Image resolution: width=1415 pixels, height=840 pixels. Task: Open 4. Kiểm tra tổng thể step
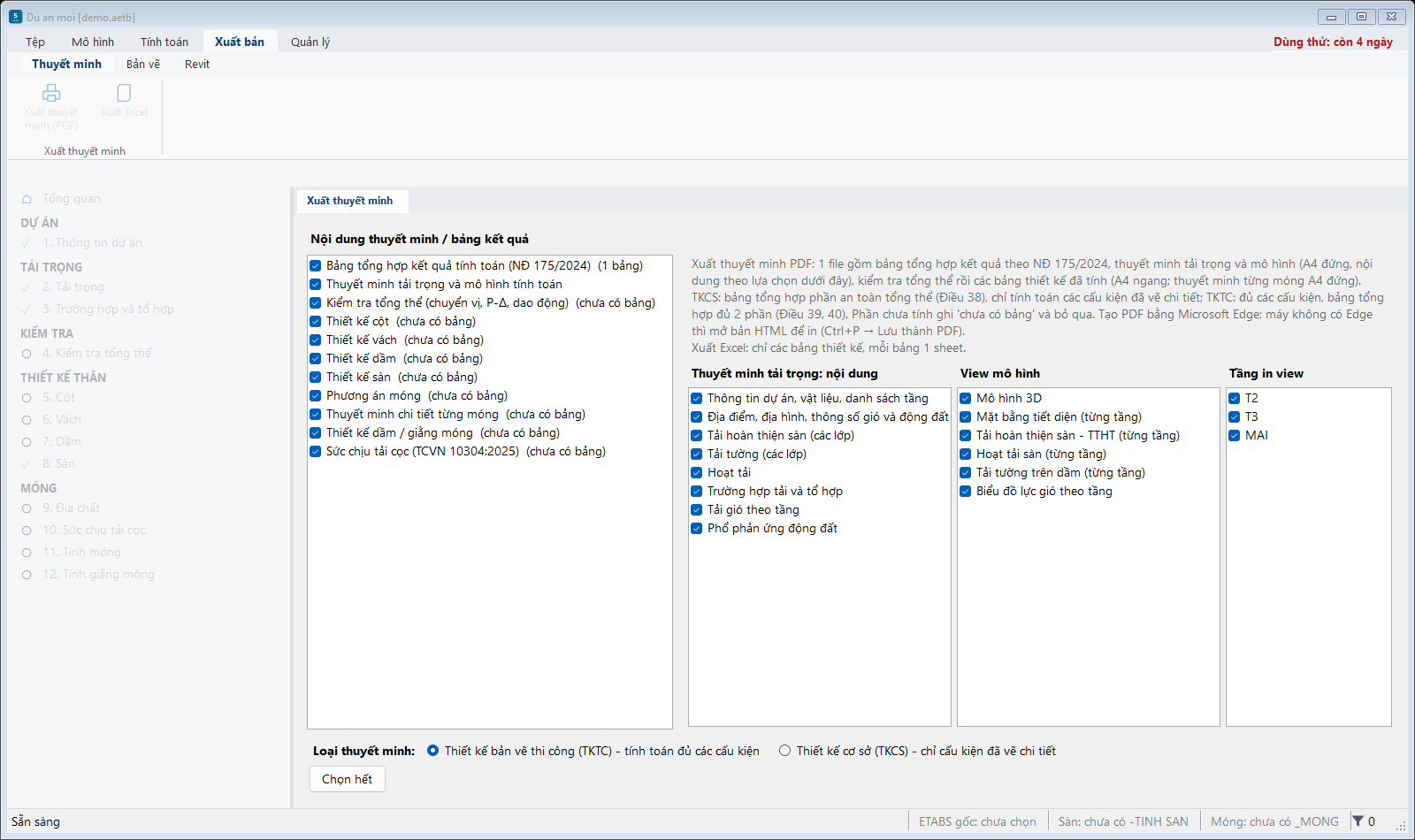pos(97,353)
